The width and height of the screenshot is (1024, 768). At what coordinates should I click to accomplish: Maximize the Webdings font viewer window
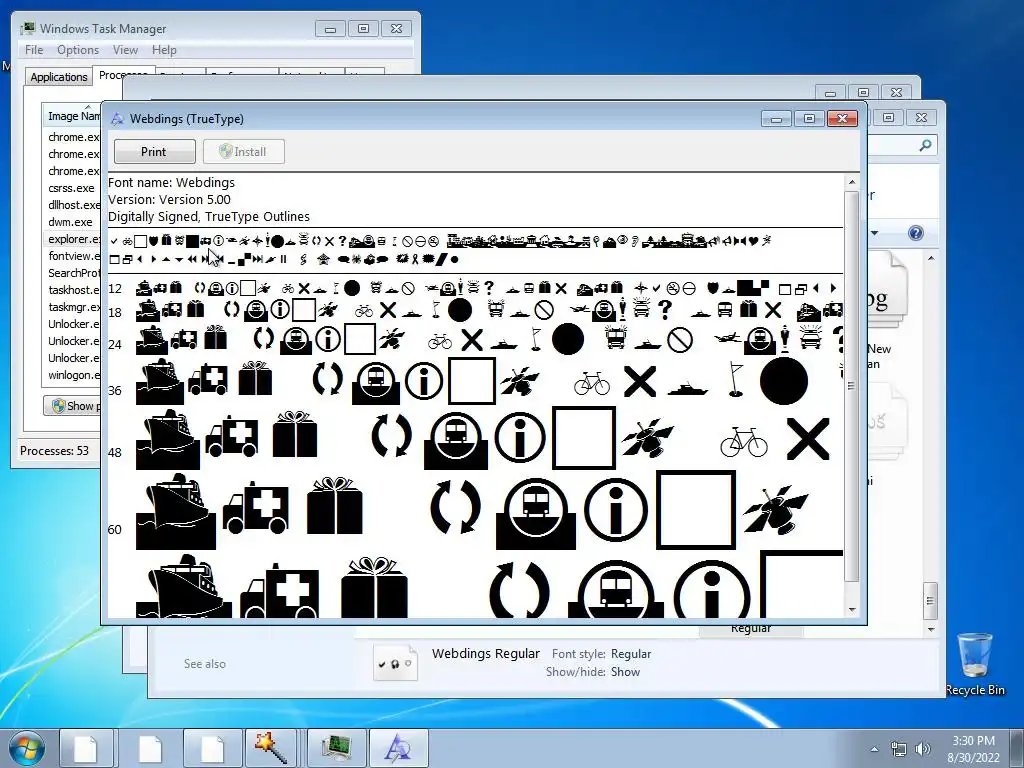point(809,118)
